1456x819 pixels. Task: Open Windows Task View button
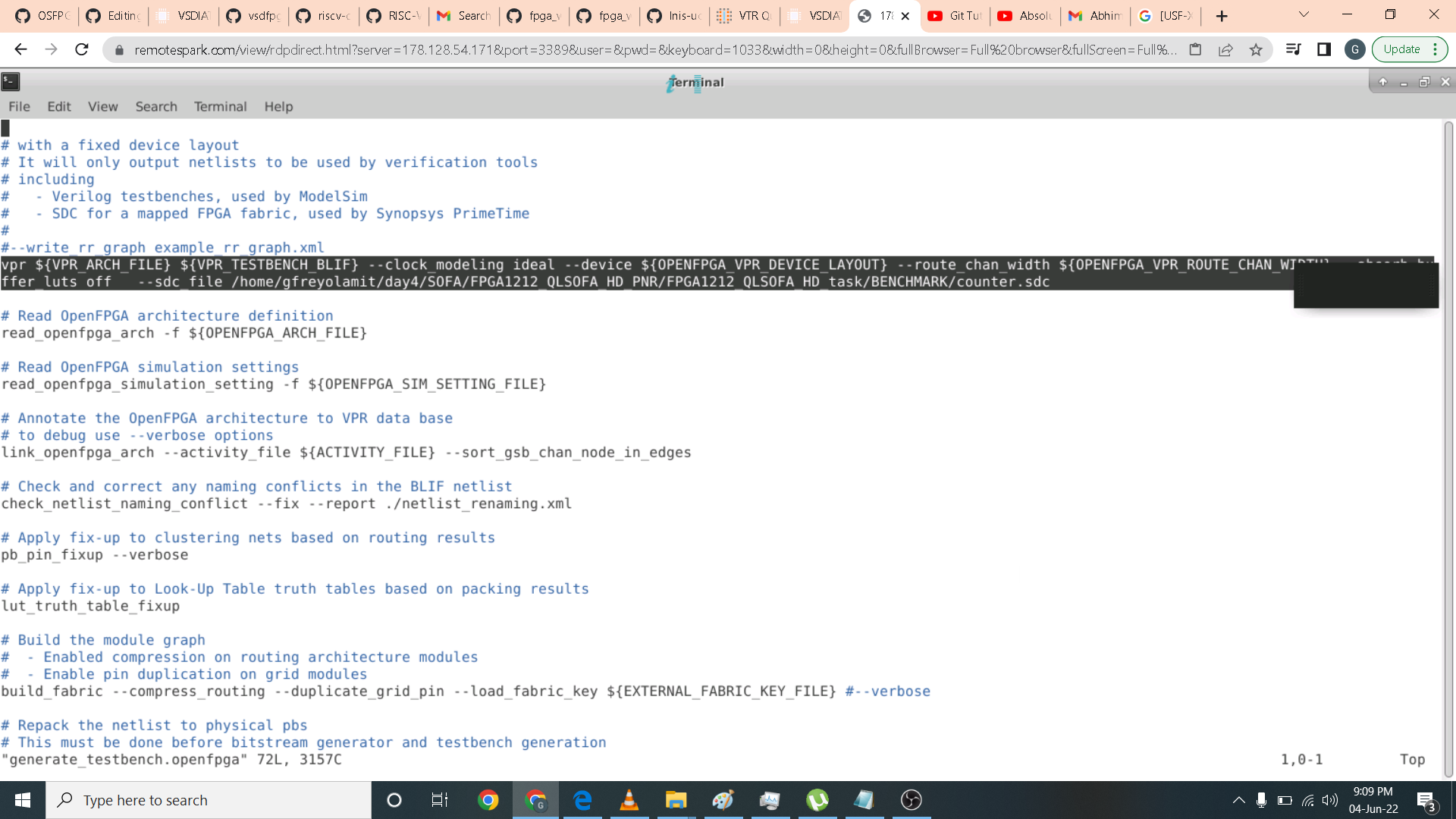[440, 800]
